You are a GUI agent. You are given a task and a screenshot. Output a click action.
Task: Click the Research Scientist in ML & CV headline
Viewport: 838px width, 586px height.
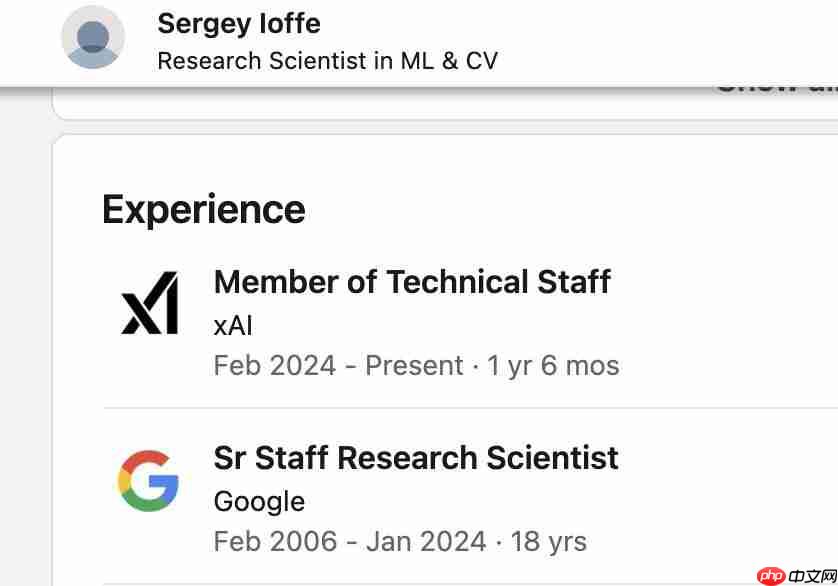tap(327, 60)
